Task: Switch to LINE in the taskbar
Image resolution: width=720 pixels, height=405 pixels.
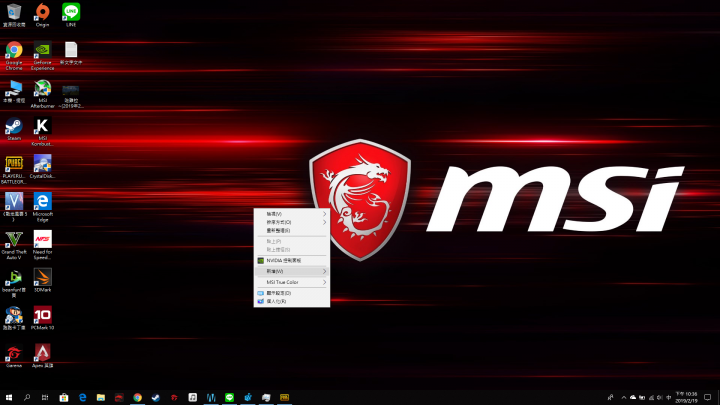Action: click(x=229, y=397)
